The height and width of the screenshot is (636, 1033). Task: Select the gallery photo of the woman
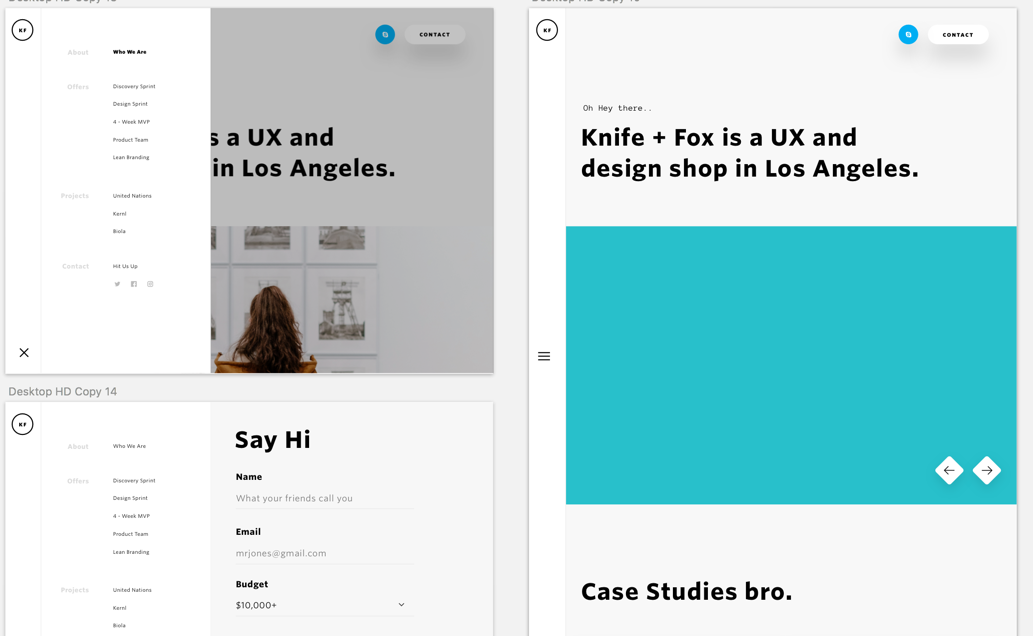pyautogui.click(x=352, y=300)
